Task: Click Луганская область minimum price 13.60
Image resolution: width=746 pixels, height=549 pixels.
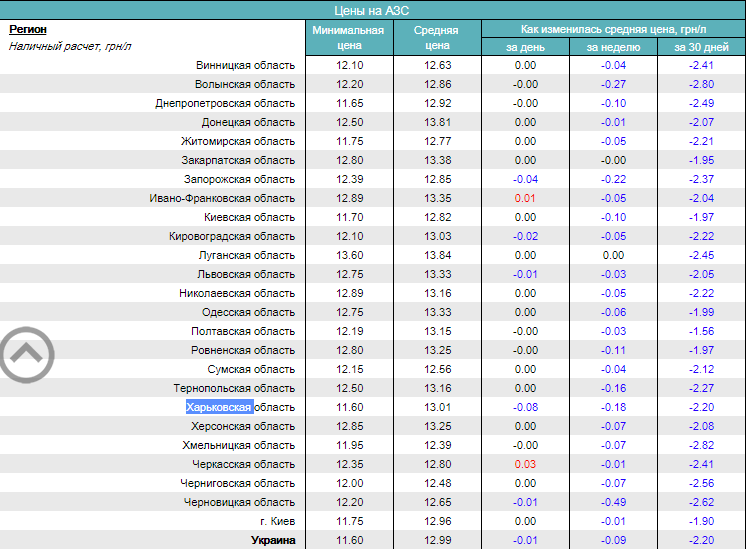Action: pos(348,255)
